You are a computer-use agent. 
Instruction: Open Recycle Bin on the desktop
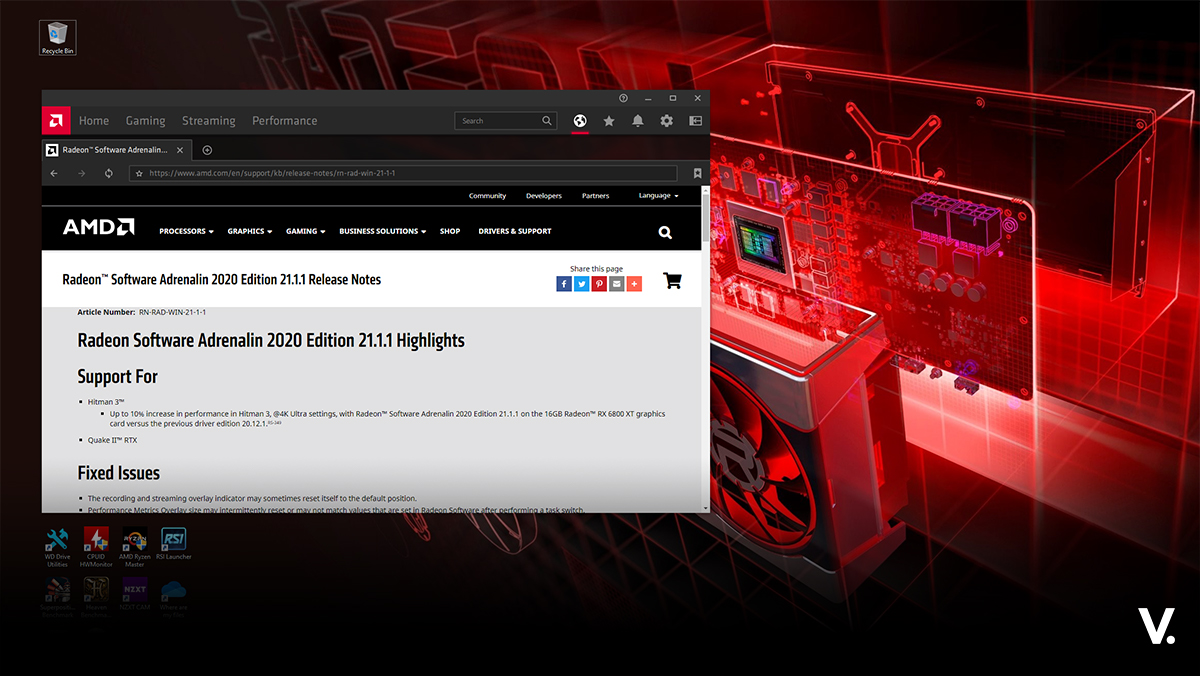coord(58,37)
